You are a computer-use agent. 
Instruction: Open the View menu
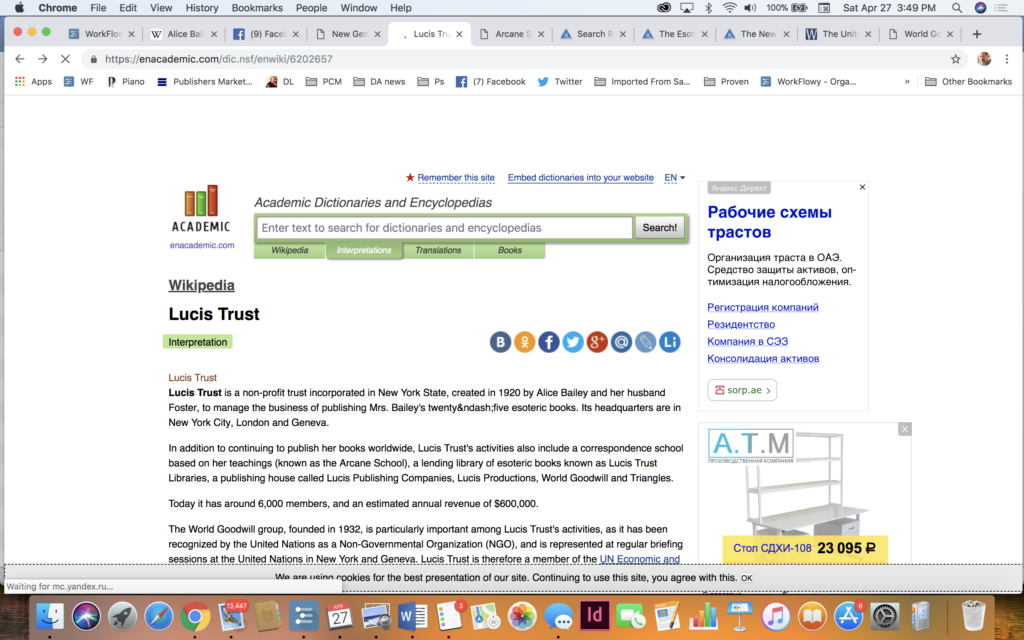(x=161, y=8)
